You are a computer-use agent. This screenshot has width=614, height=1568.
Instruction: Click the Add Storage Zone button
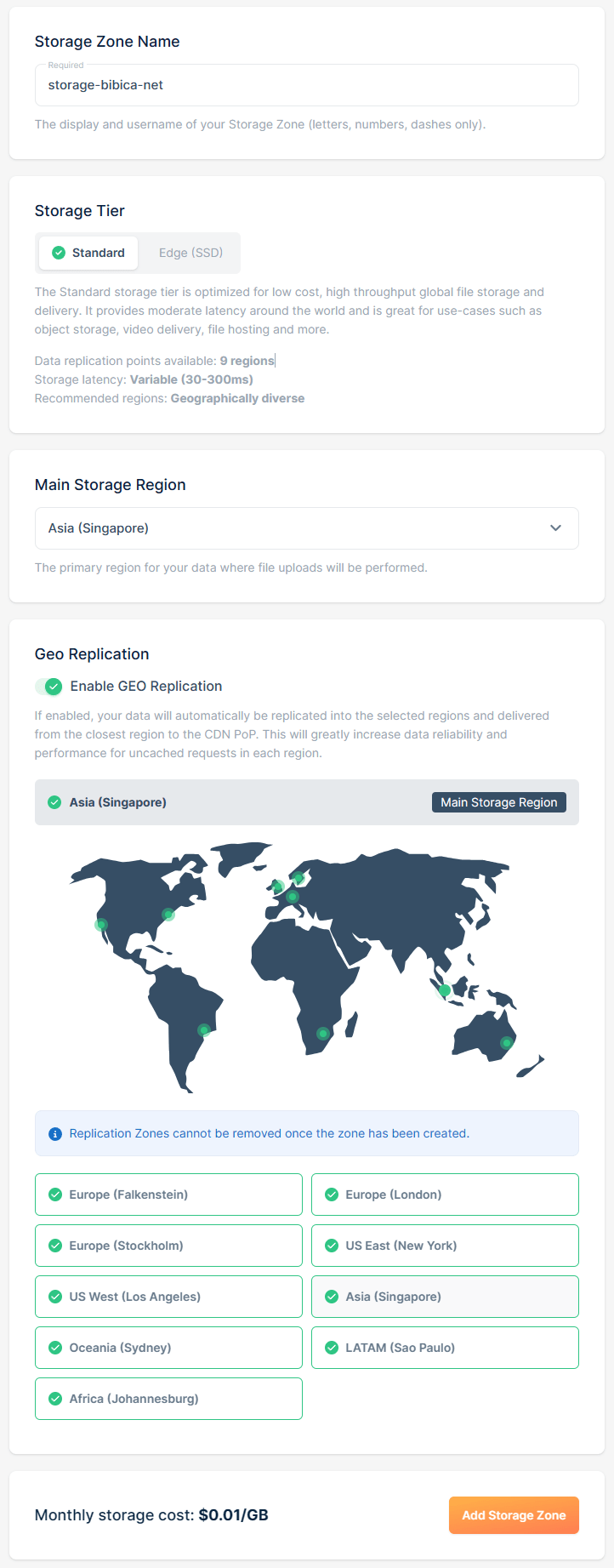(514, 1515)
